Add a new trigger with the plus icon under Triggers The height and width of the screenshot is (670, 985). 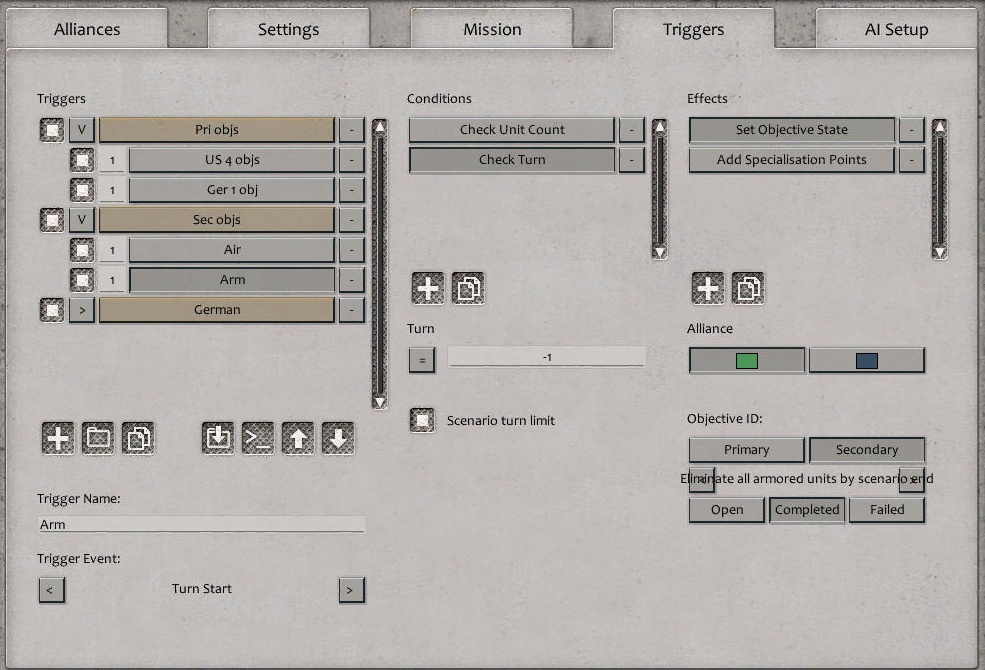58,438
